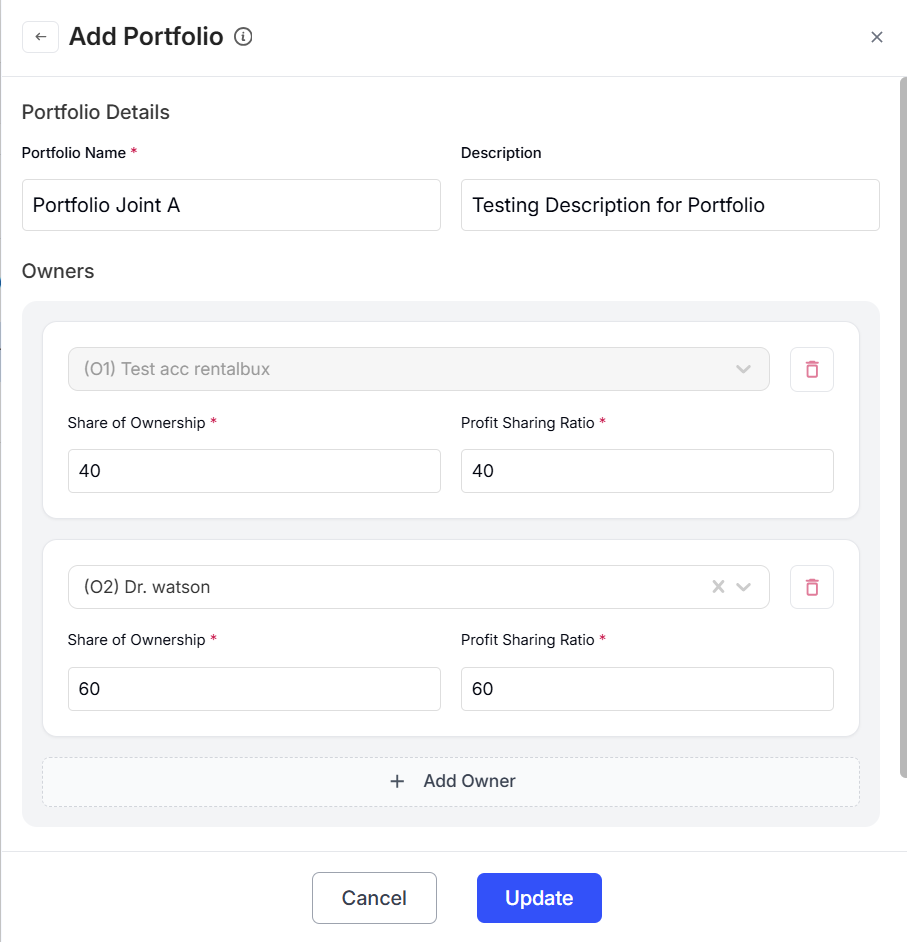Click the Description field
Viewport: 907px width, 942px height.
[670, 205]
